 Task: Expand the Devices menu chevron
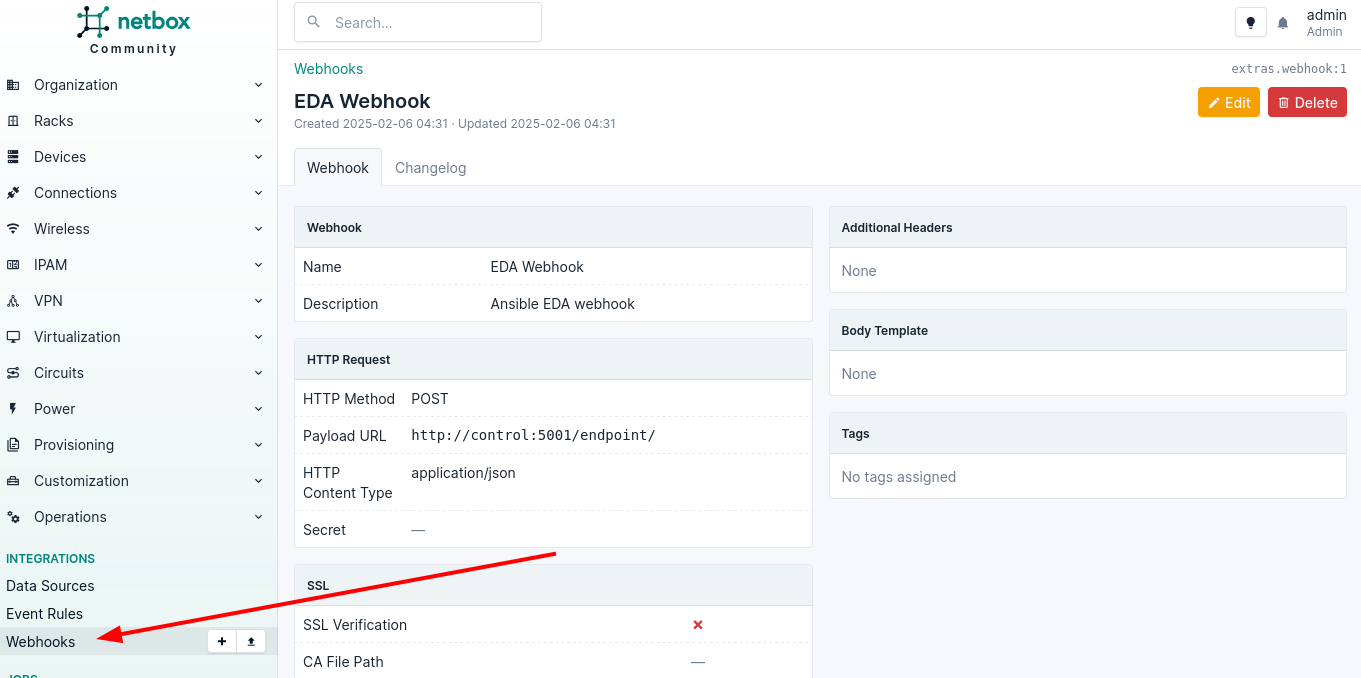click(258, 157)
